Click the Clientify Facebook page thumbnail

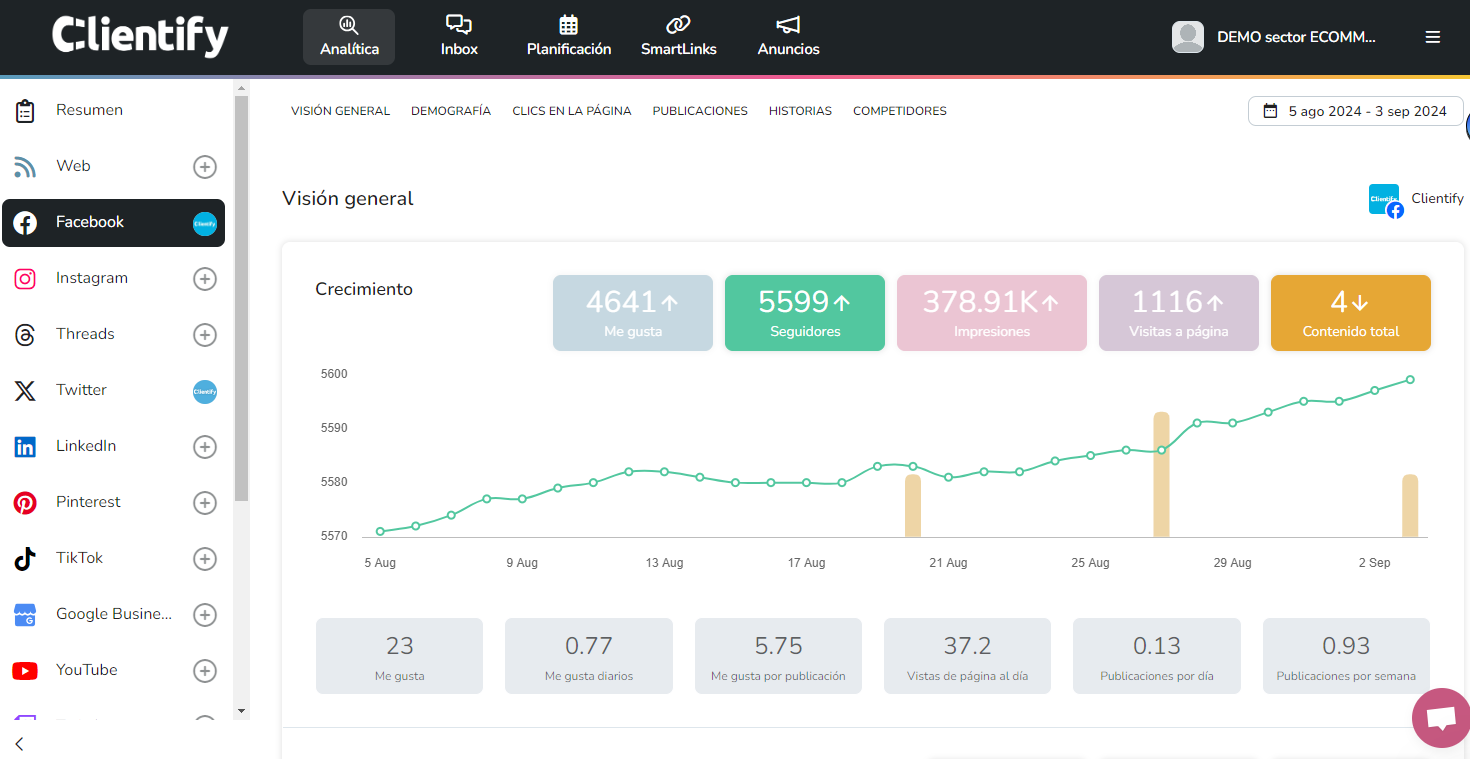pyautogui.click(x=1385, y=200)
